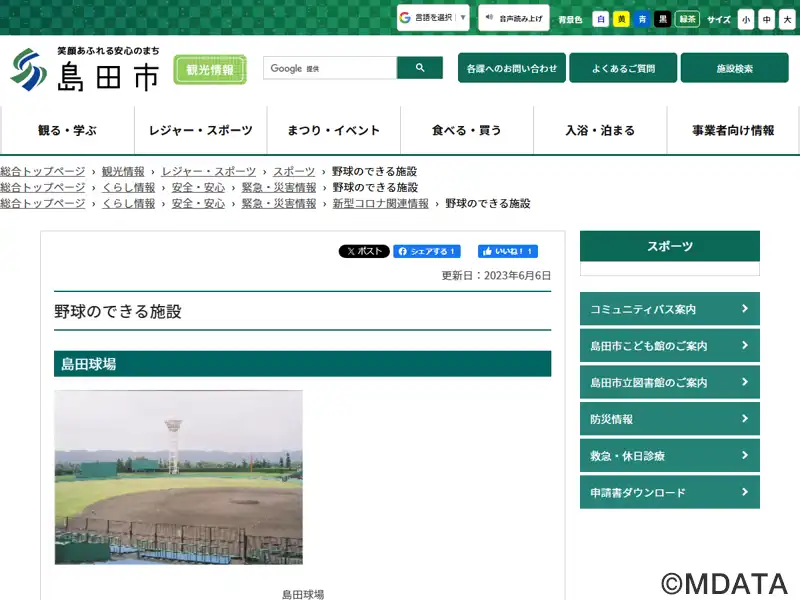800x600 pixels.
Task: Expand the 食べる・買う menu
Action: click(467, 130)
